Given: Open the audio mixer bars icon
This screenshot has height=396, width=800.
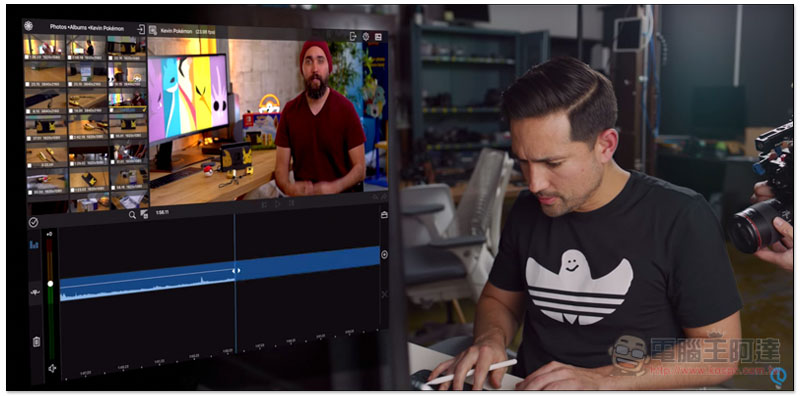Looking at the screenshot, I should pos(34,245).
